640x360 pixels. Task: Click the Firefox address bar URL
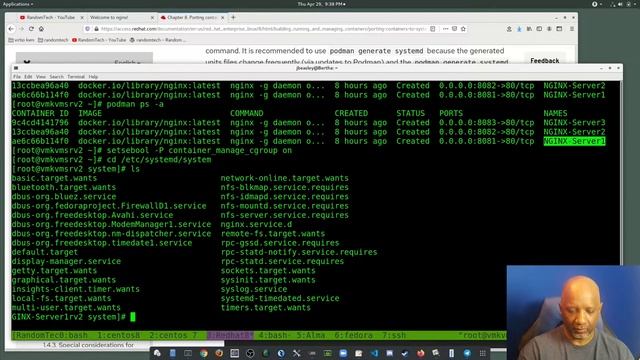[x=263, y=29]
